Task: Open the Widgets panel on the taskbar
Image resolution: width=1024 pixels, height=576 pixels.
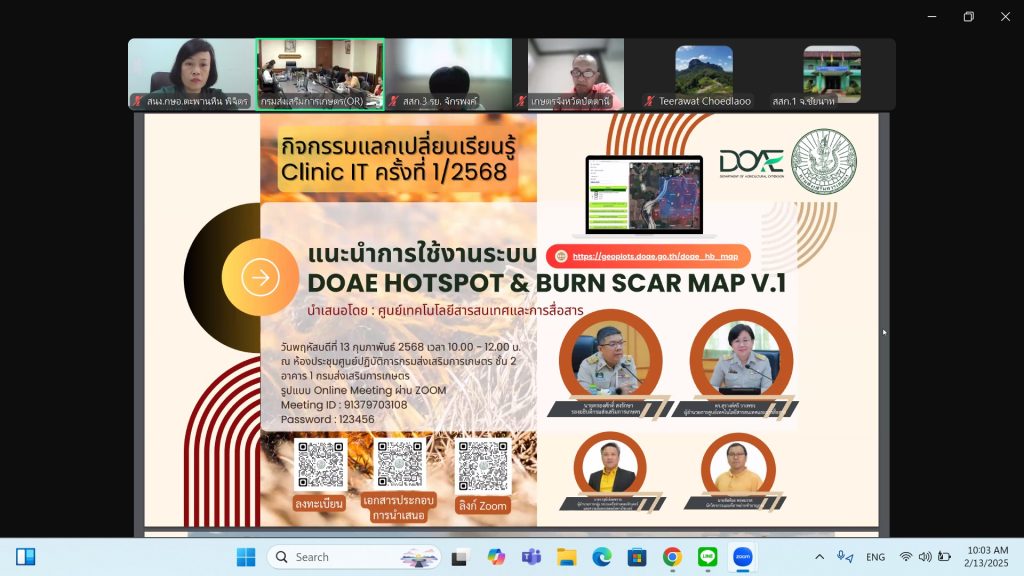Action: [25, 557]
